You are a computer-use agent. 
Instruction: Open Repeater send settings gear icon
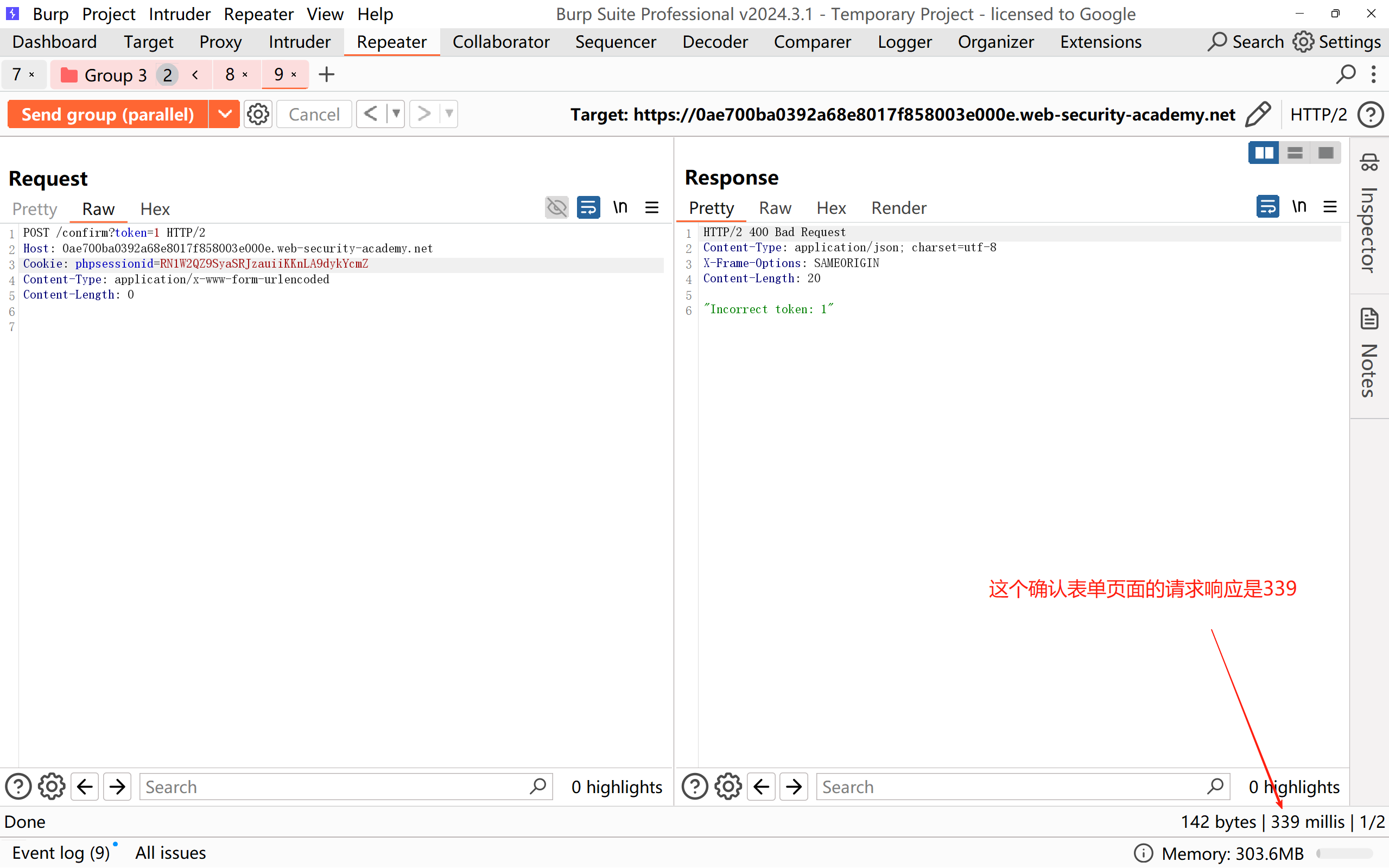click(x=258, y=113)
